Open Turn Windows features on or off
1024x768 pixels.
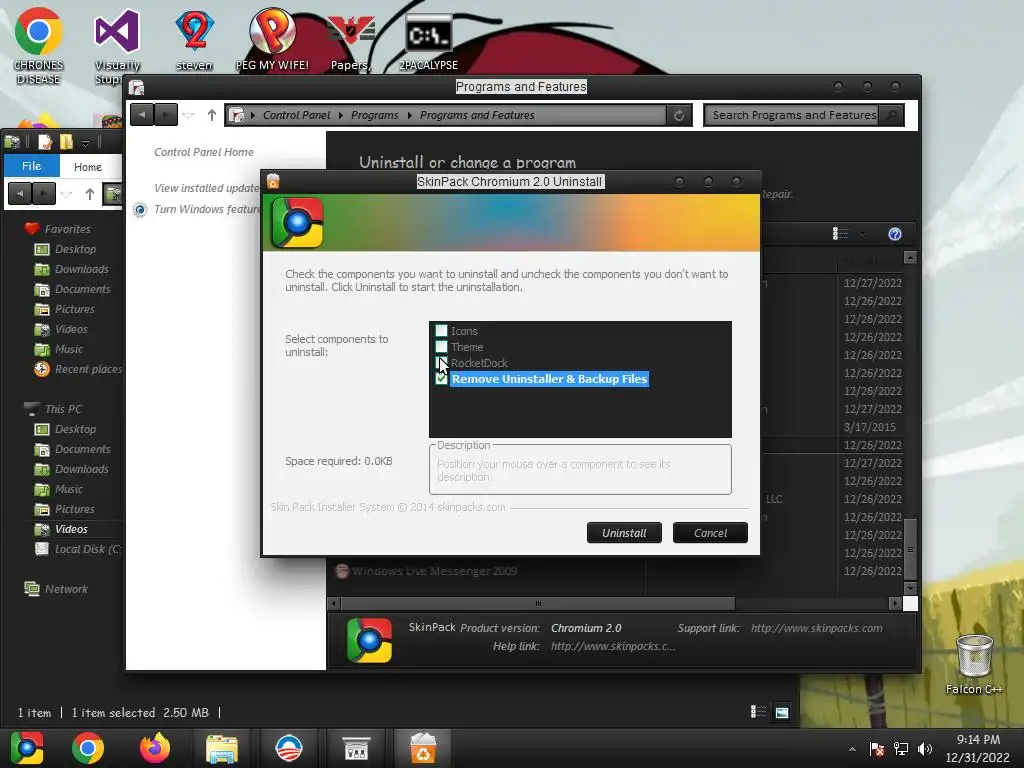click(x=207, y=209)
